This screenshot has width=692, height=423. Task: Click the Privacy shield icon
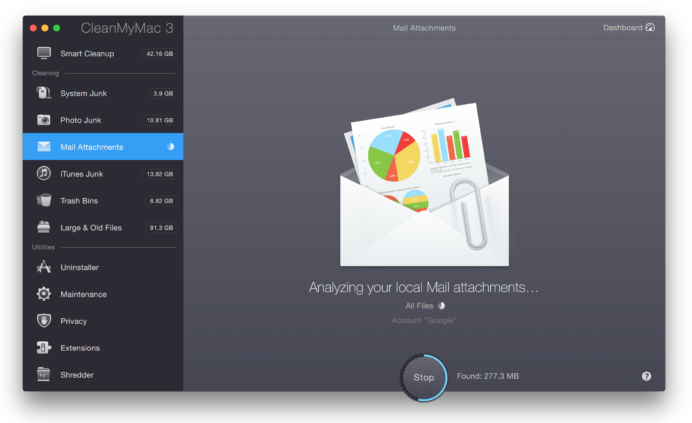44,321
